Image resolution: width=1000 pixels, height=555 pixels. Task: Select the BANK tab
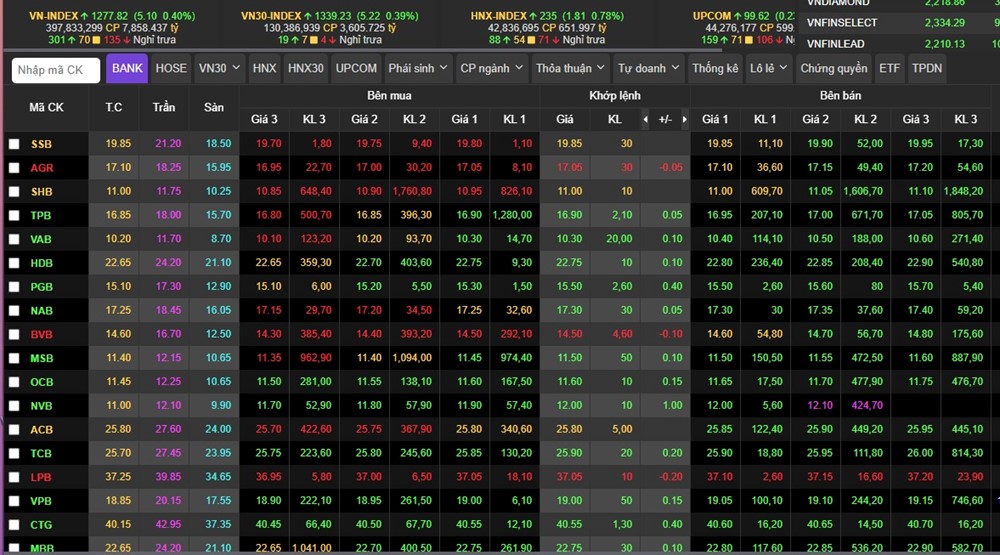tap(127, 68)
